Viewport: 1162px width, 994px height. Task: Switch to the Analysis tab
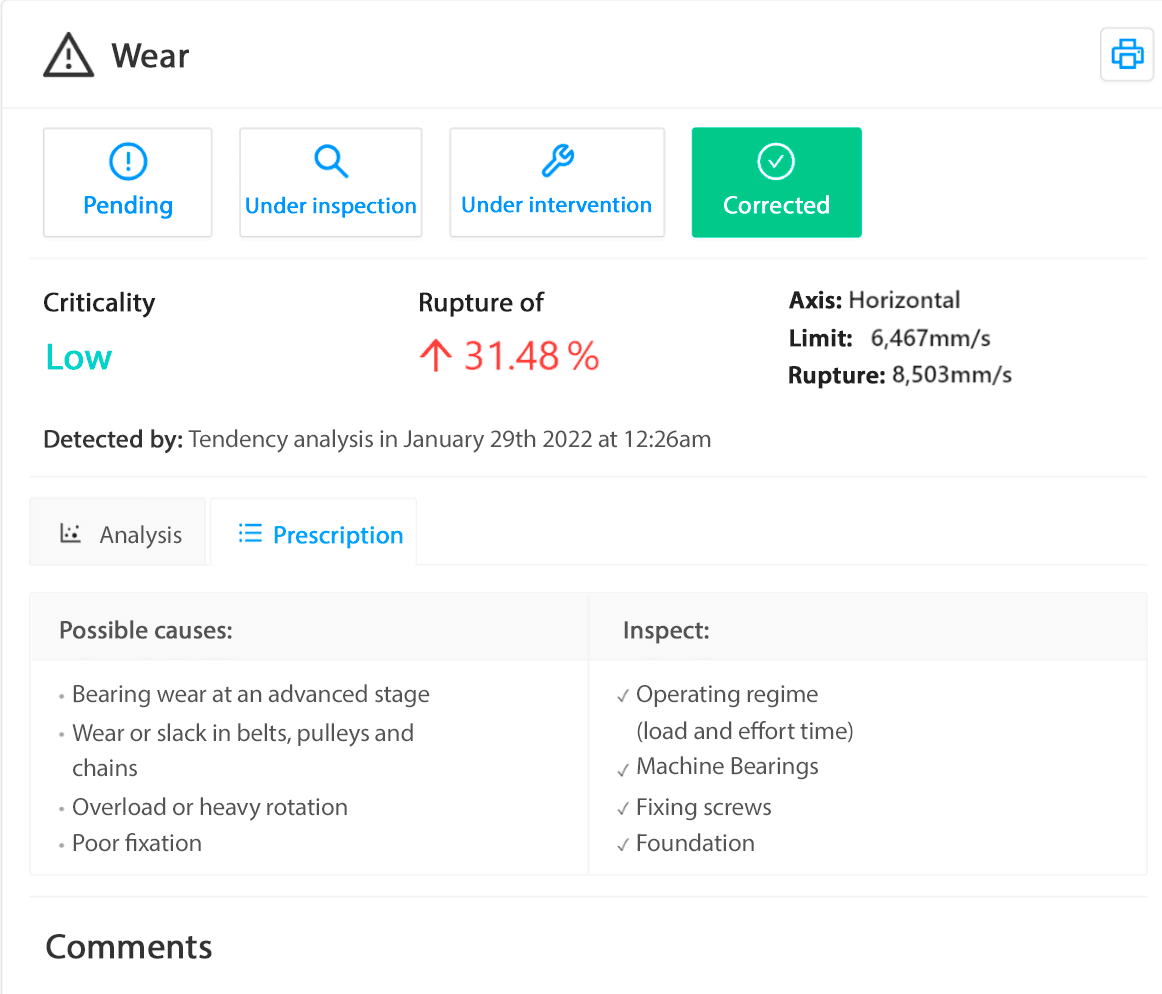[118, 533]
